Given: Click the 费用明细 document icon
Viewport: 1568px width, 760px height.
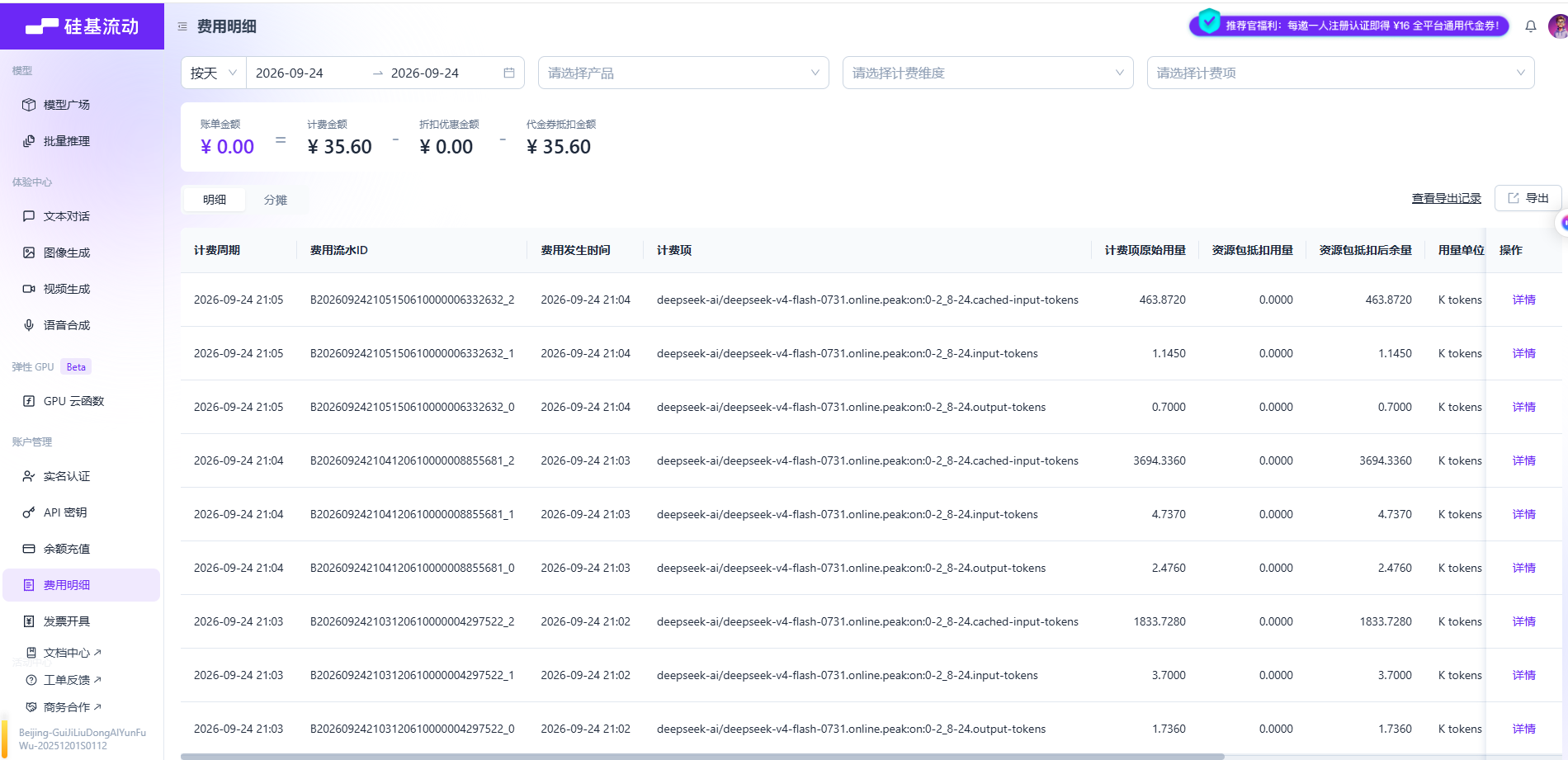Looking at the screenshot, I should pyautogui.click(x=29, y=585).
